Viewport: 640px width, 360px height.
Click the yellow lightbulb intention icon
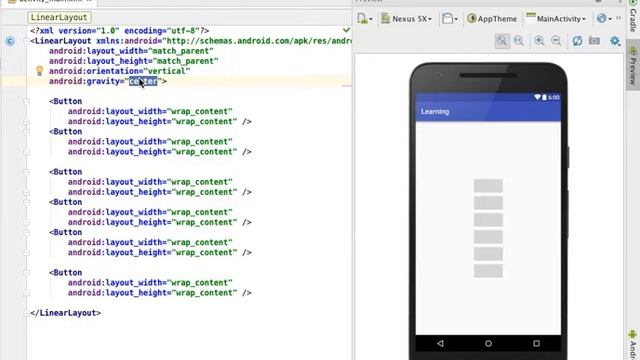[39, 71]
